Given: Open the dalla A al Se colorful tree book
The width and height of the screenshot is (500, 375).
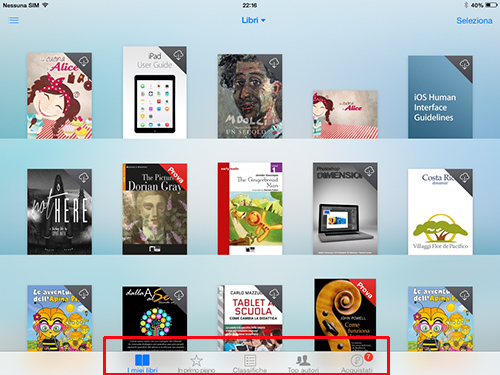Looking at the screenshot, I should (155, 318).
